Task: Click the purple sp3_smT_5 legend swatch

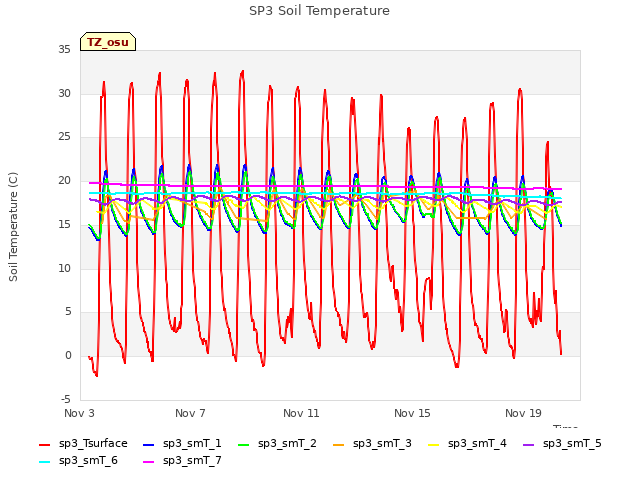Action: pyautogui.click(x=529, y=444)
